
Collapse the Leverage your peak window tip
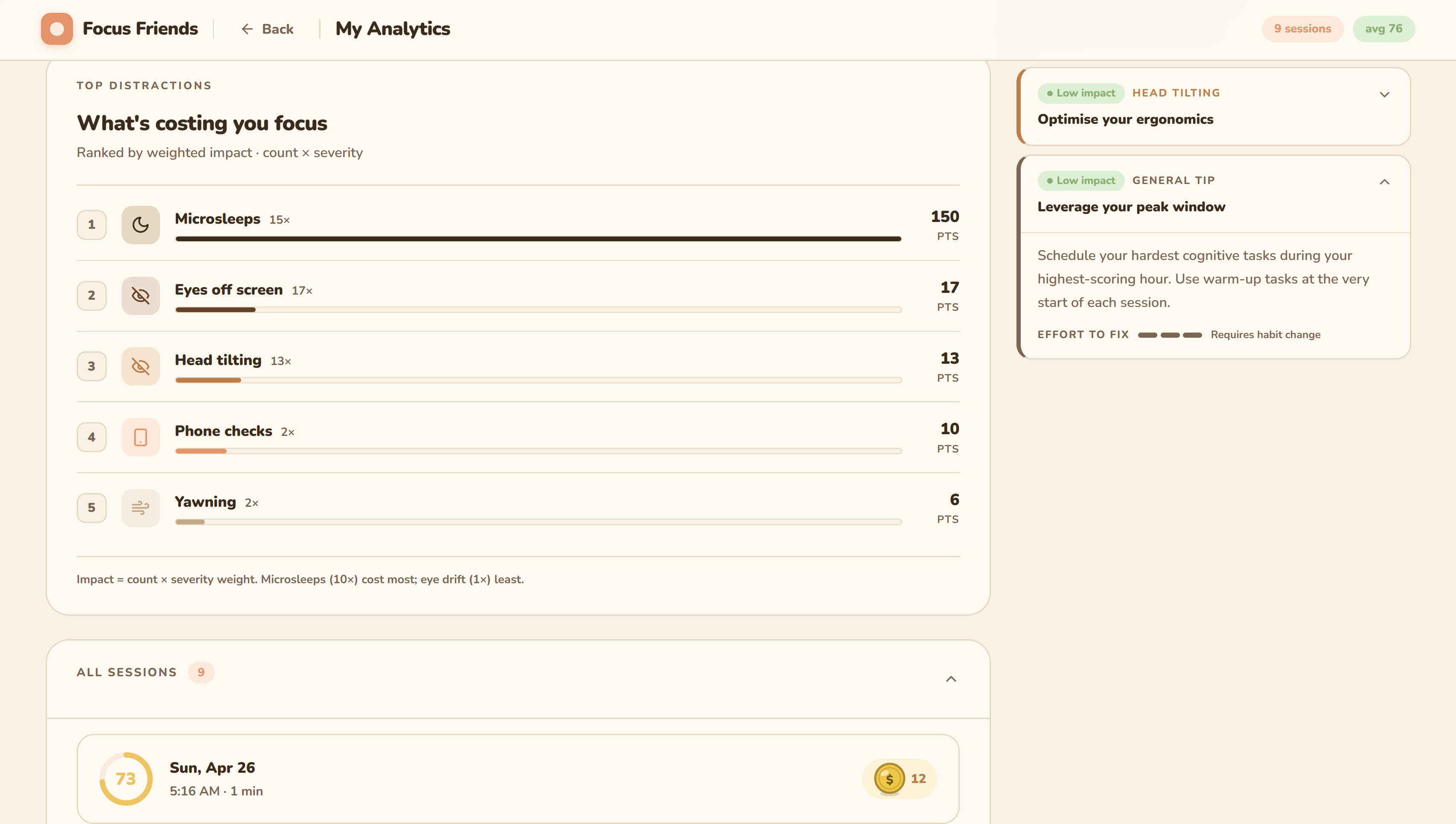pyautogui.click(x=1383, y=182)
